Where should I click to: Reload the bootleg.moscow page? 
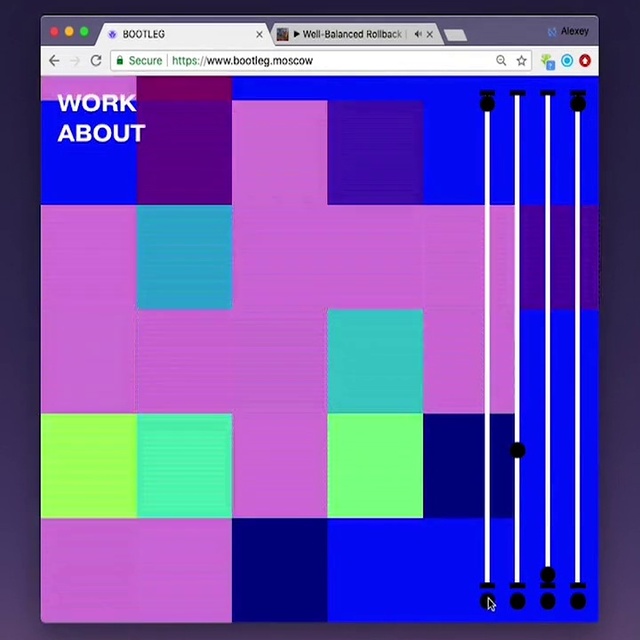pyautogui.click(x=96, y=61)
